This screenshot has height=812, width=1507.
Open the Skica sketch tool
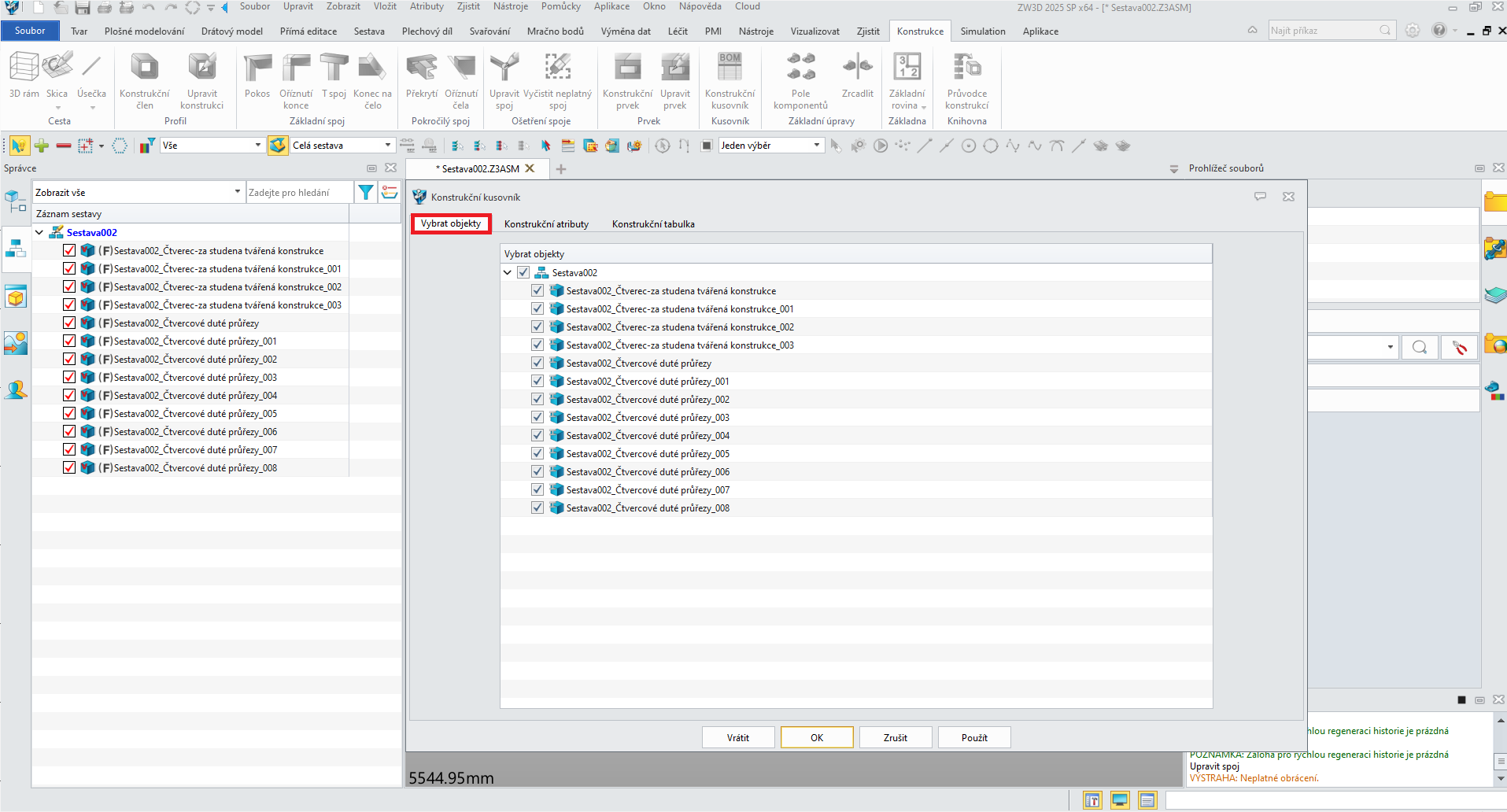(57, 76)
